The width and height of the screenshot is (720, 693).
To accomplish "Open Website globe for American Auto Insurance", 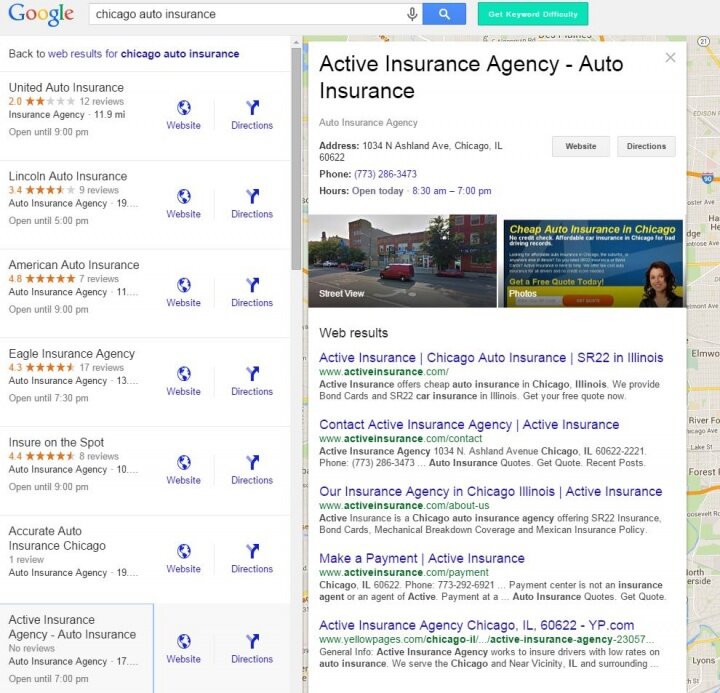I will pyautogui.click(x=184, y=292).
